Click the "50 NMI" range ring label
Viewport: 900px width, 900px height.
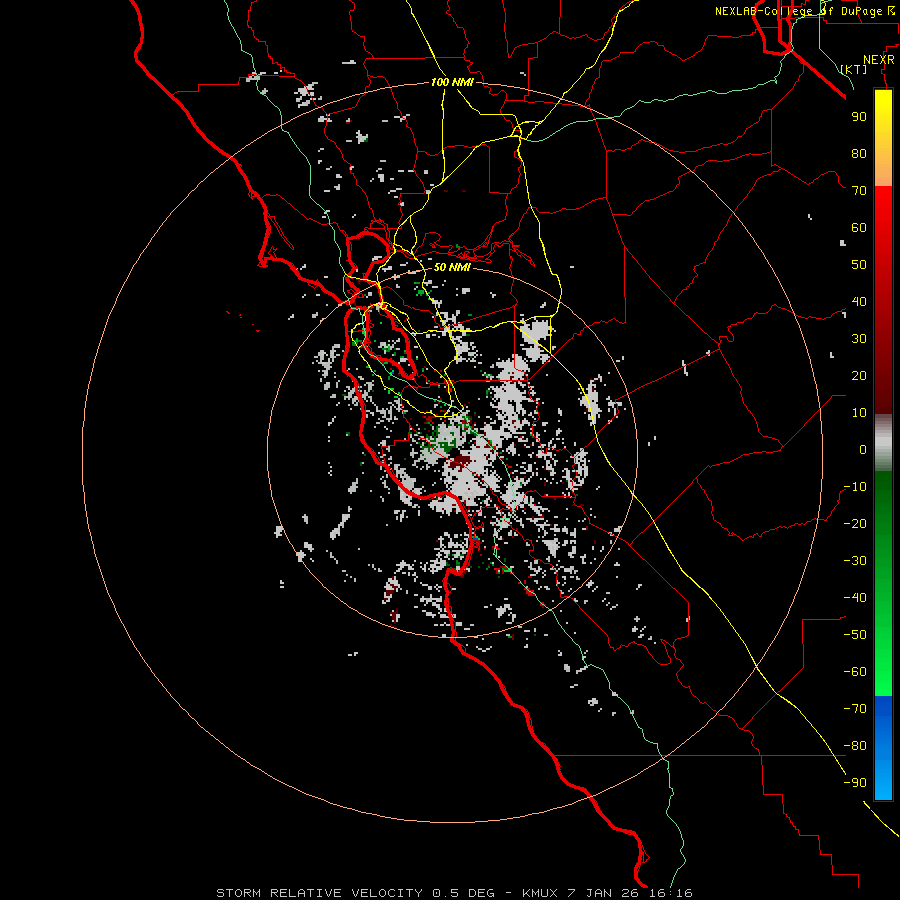[452, 267]
